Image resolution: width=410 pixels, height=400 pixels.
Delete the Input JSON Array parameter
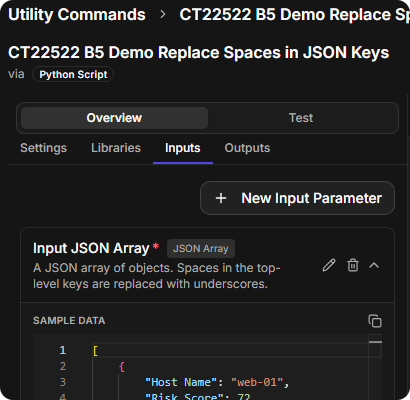[x=353, y=265]
